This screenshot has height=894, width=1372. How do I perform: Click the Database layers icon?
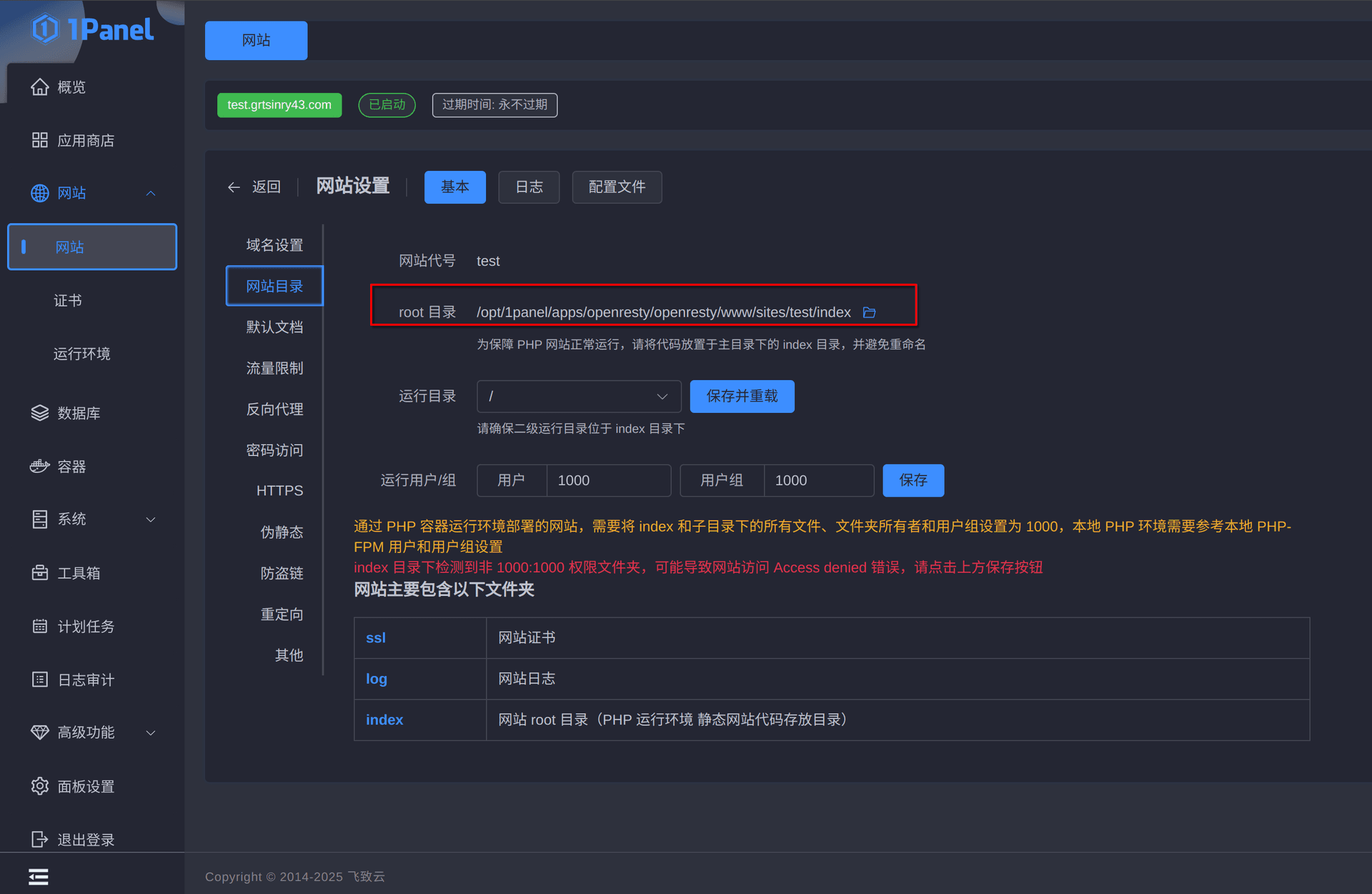click(40, 413)
